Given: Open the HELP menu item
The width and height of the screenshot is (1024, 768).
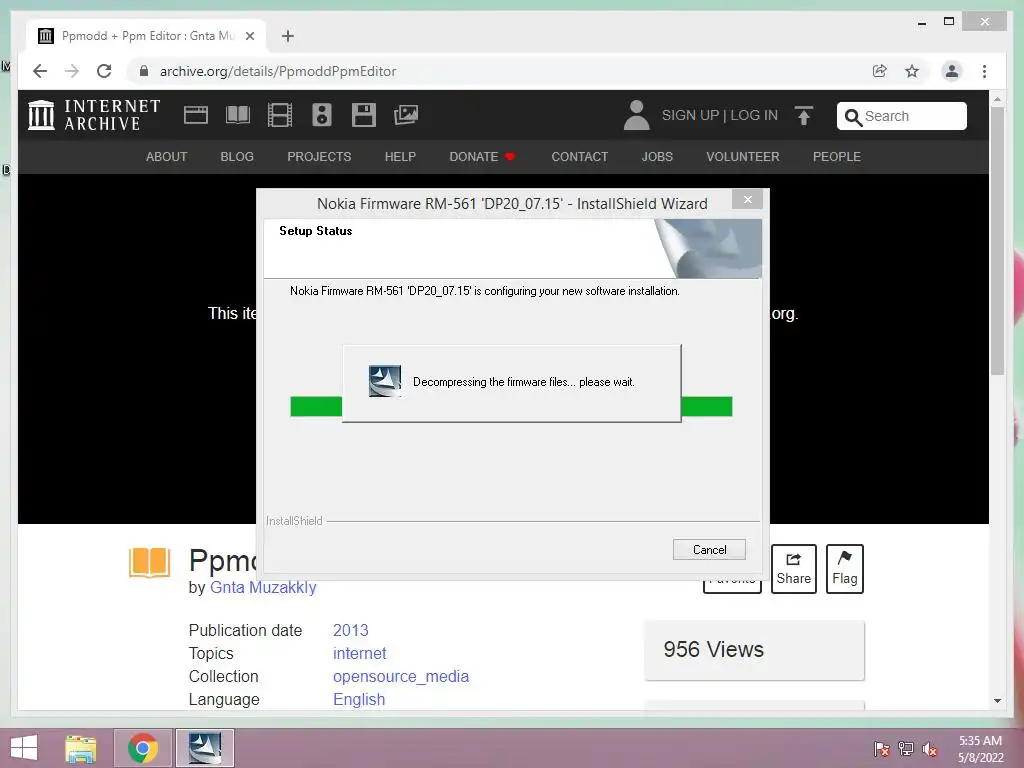Looking at the screenshot, I should tap(400, 157).
